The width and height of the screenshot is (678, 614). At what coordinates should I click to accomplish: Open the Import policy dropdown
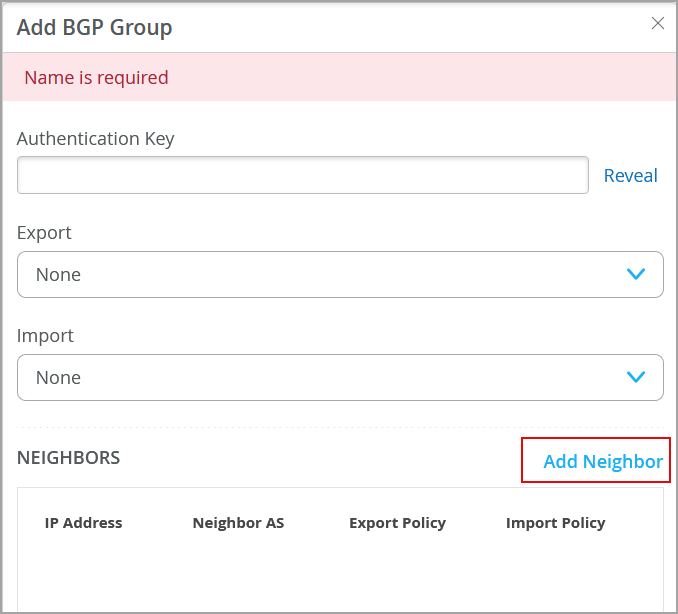(340, 377)
